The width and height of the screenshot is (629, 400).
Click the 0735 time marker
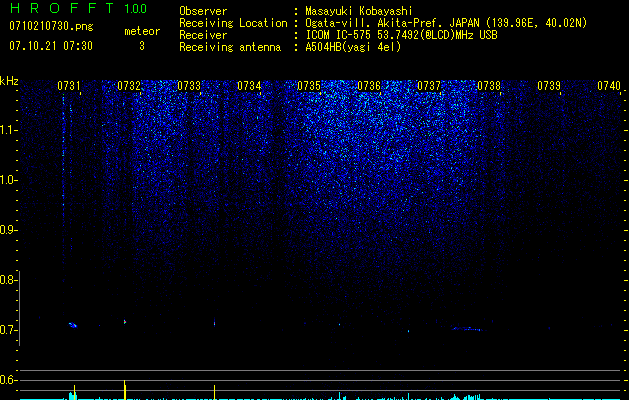click(309, 86)
